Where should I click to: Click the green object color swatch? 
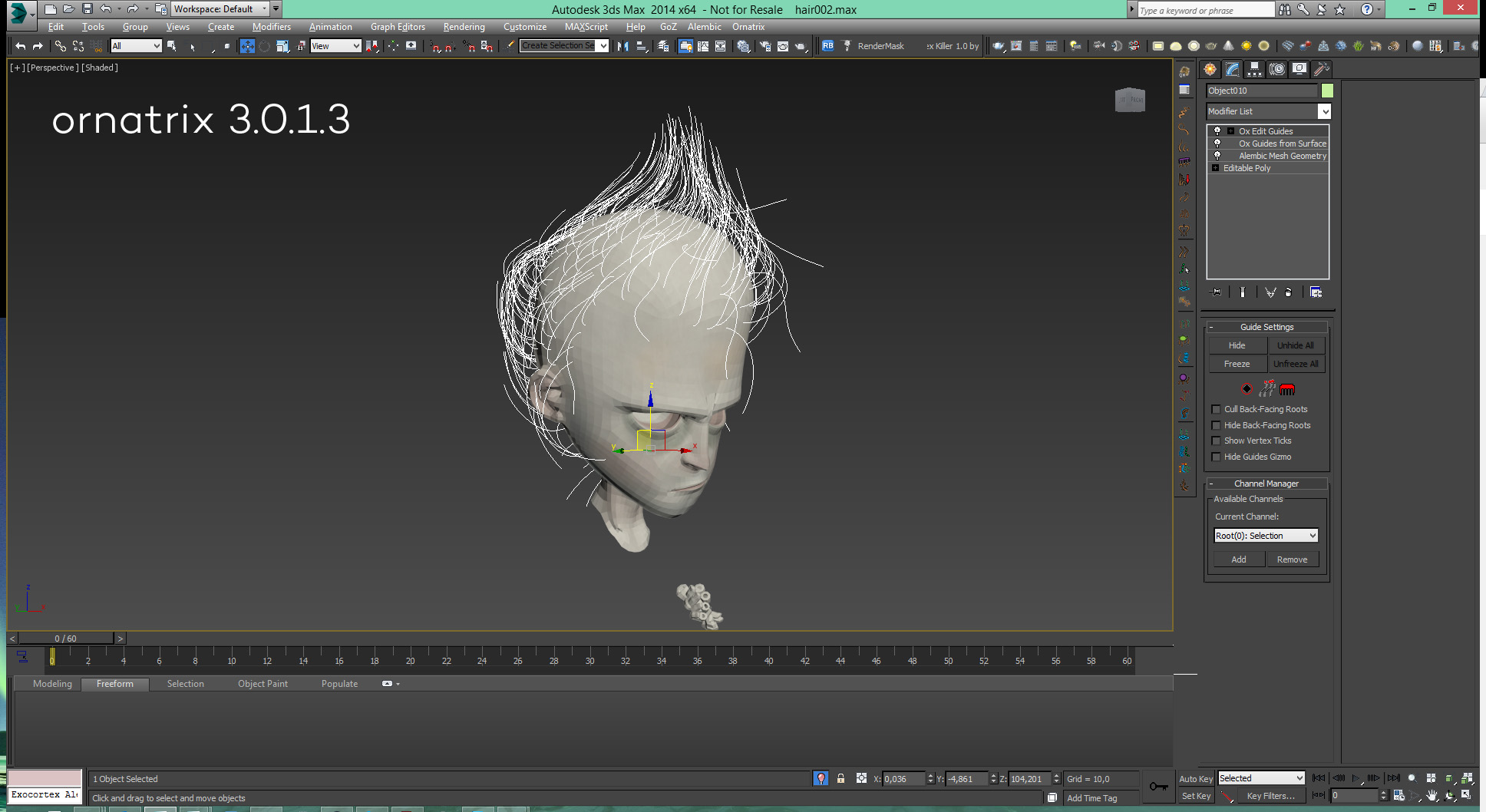pyautogui.click(x=1327, y=91)
